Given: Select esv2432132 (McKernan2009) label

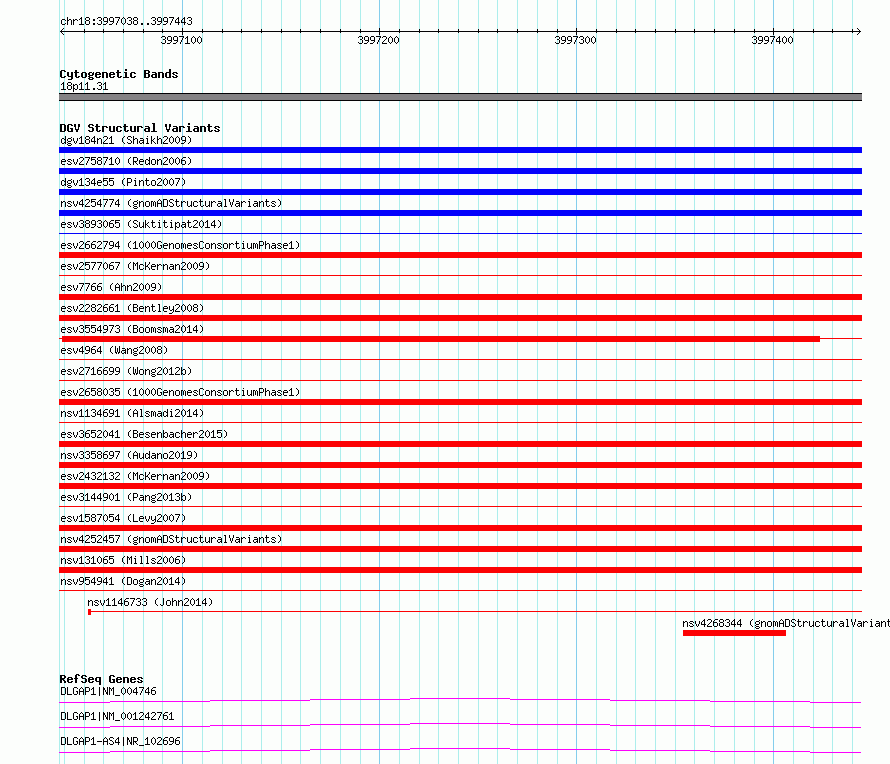Looking at the screenshot, I should 135,476.
